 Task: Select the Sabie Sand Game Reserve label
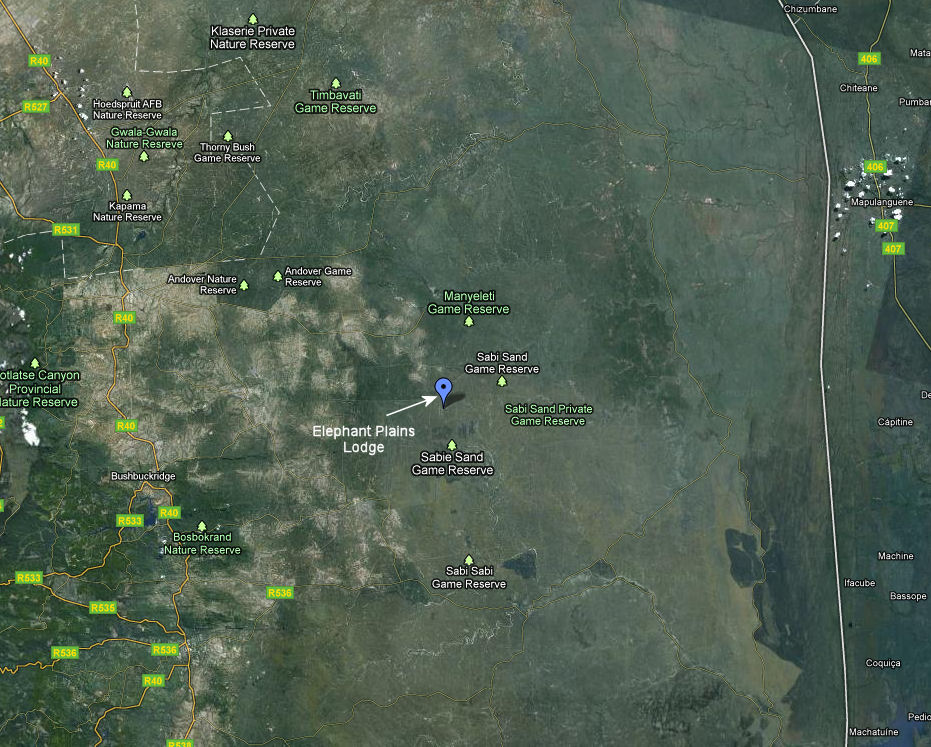[x=452, y=463]
